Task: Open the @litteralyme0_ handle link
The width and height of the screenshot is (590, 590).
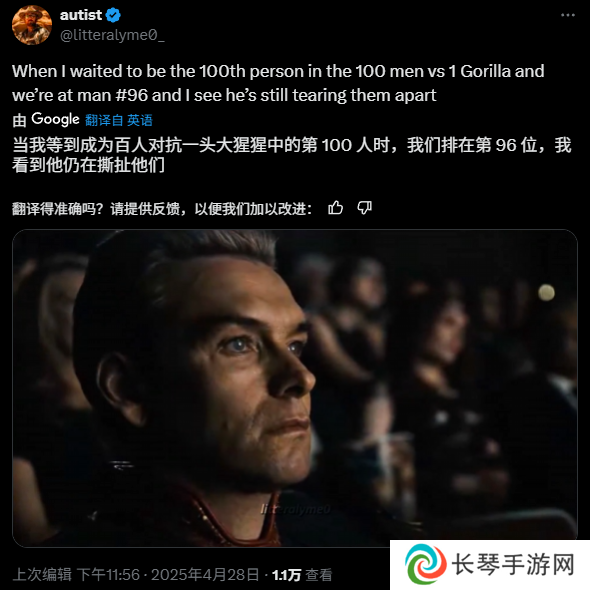Action: pos(112,35)
